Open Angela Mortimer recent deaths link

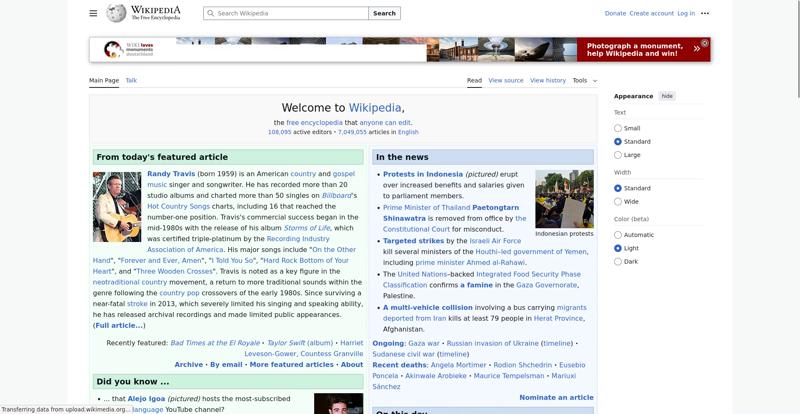coord(458,365)
